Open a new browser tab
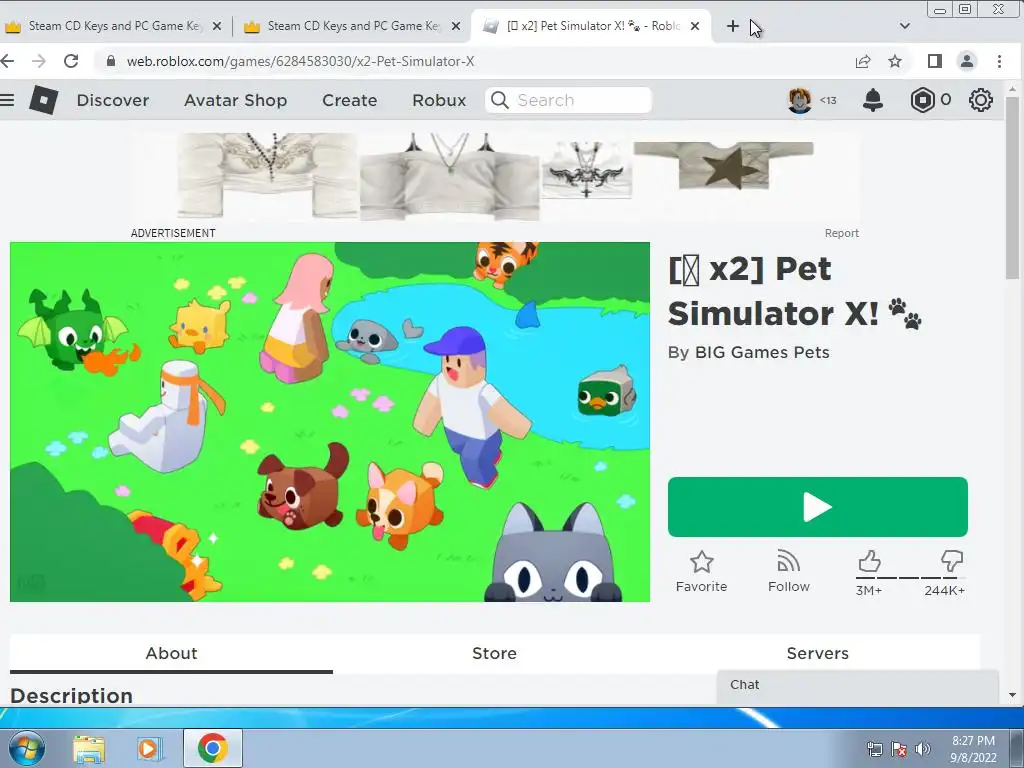Screen dimensions: 1024x768 pos(733,26)
